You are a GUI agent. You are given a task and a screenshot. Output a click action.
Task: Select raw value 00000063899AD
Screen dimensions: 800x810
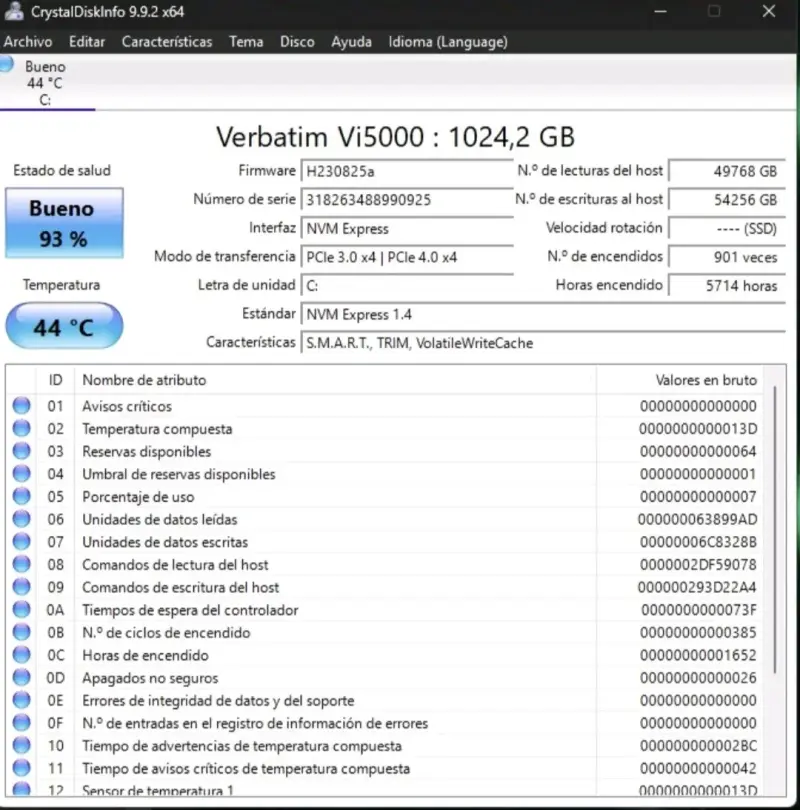point(697,519)
